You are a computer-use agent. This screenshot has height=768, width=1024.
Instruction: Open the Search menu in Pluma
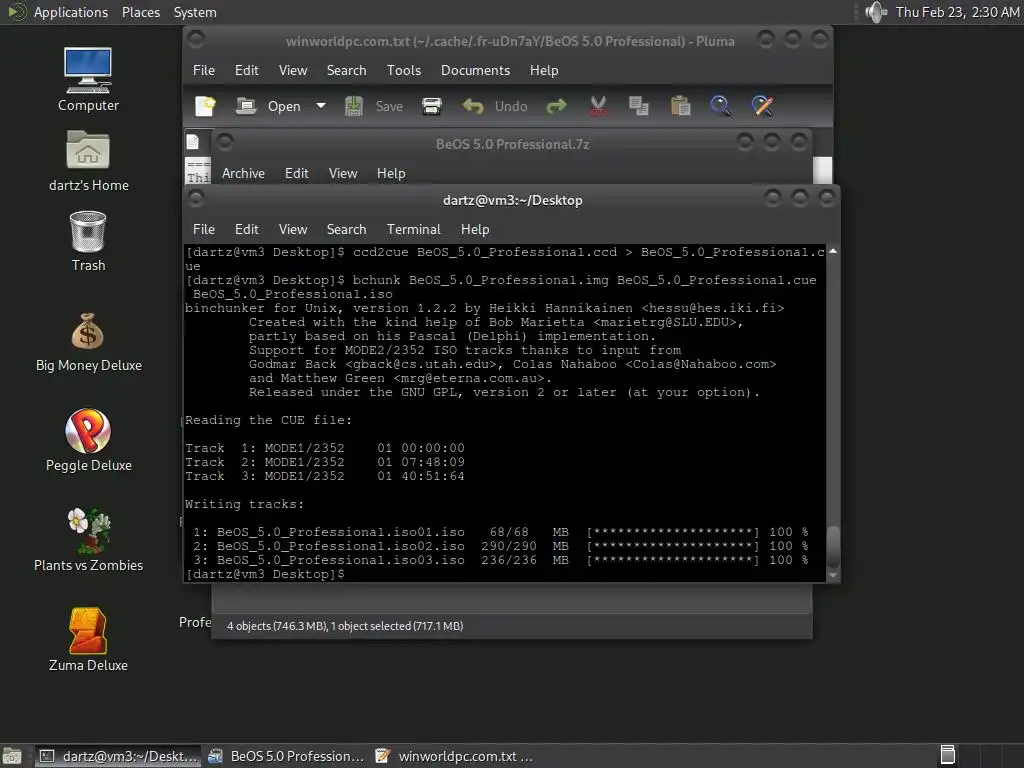[x=346, y=71]
